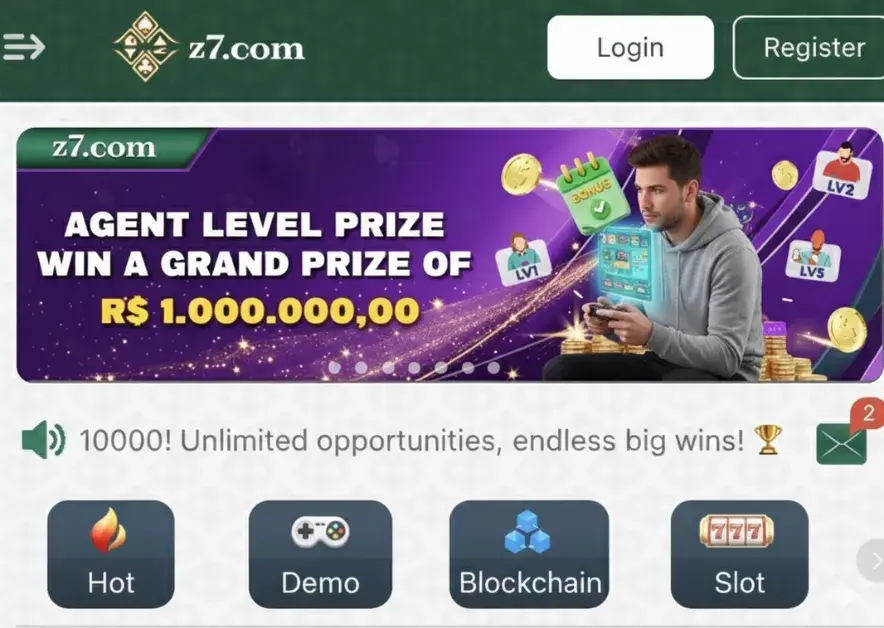The image size is (884, 628).
Task: Mute the green speaker announcement icon
Action: click(x=43, y=440)
